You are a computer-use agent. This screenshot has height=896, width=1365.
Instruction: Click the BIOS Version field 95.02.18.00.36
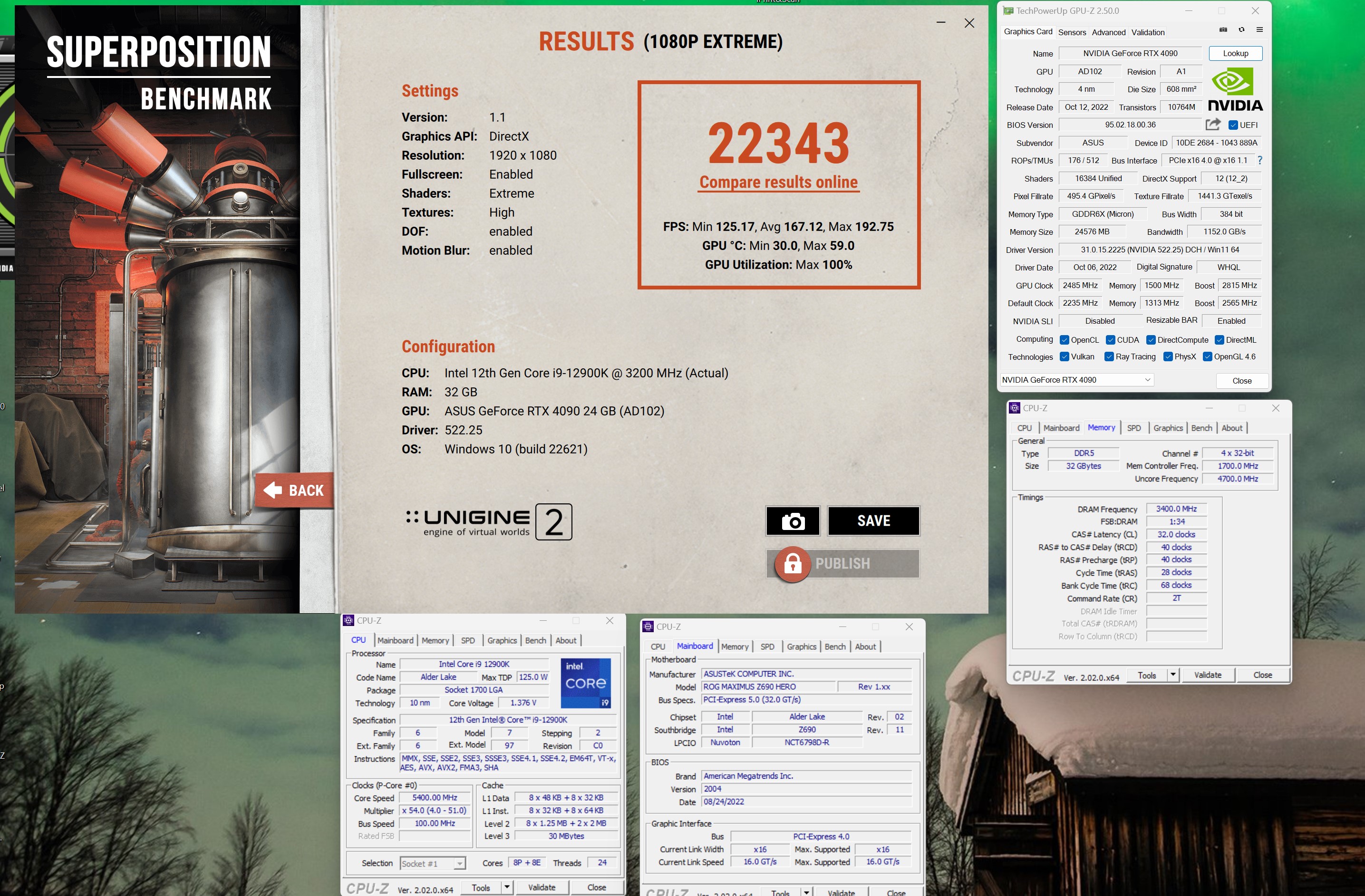click(1130, 125)
